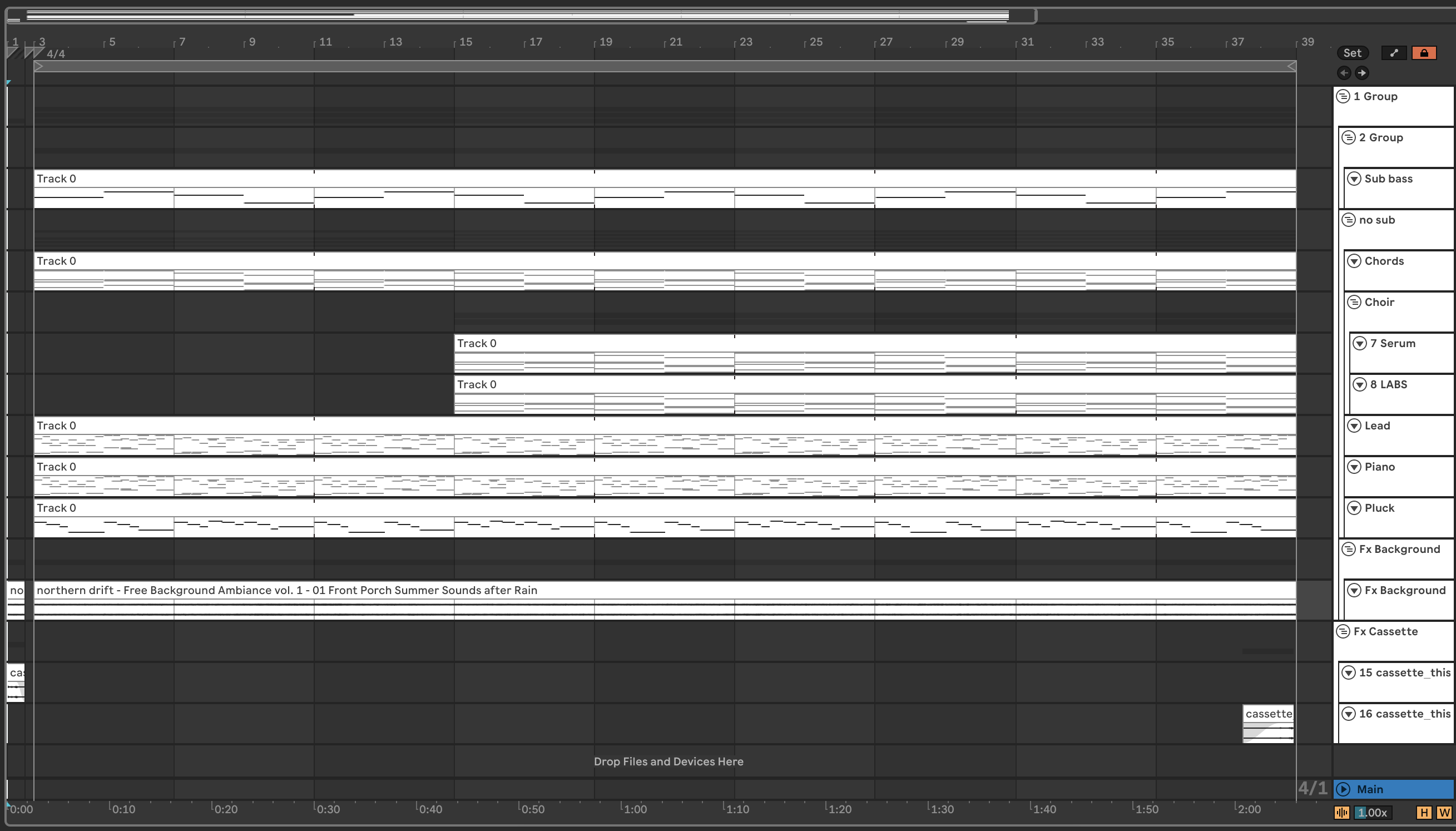Click the 4/4 time signature marker
This screenshot has height=831, width=1456.
tap(56, 53)
